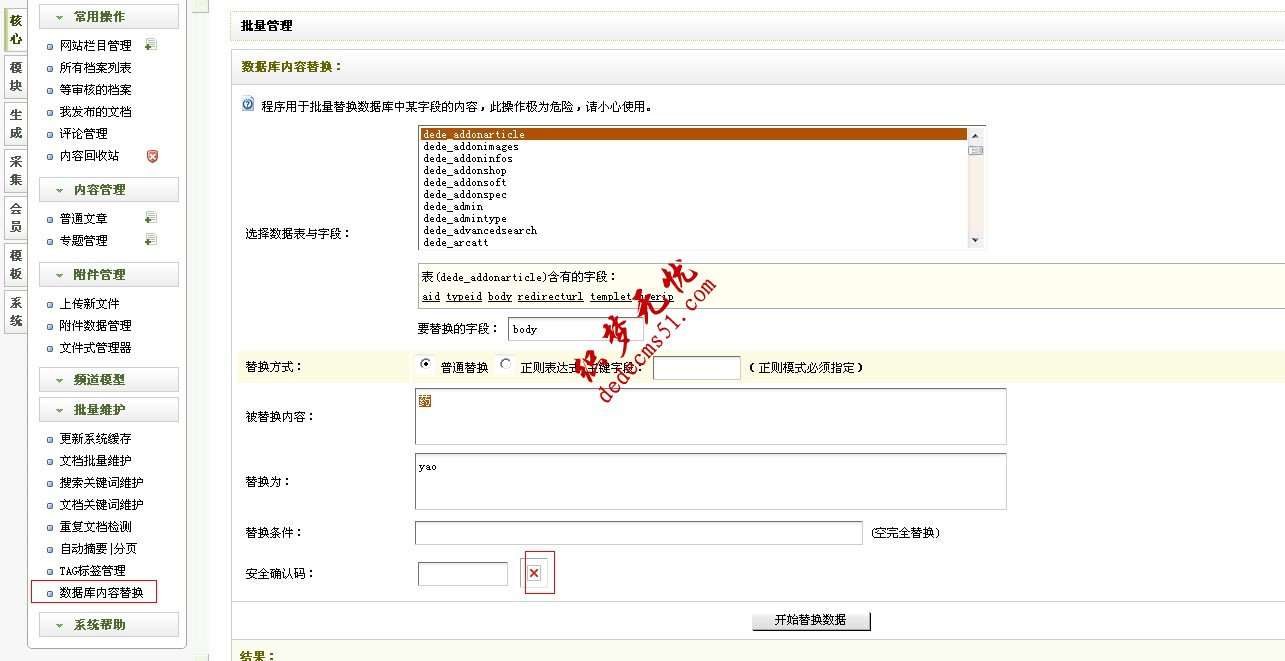
Task: Click the table list's scrollbar down arrow
Action: (x=976, y=239)
